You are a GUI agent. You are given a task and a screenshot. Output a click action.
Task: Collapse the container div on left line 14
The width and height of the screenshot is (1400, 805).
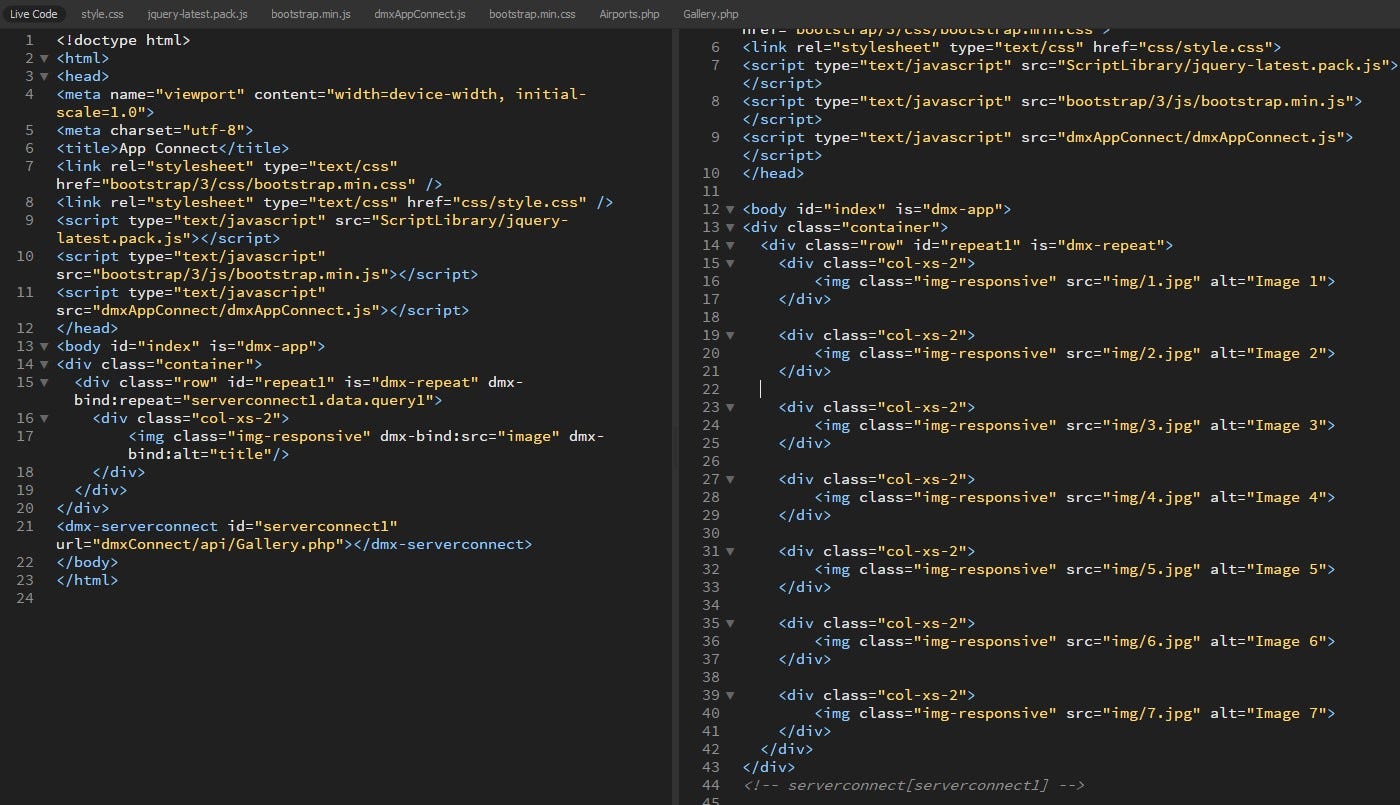click(44, 365)
